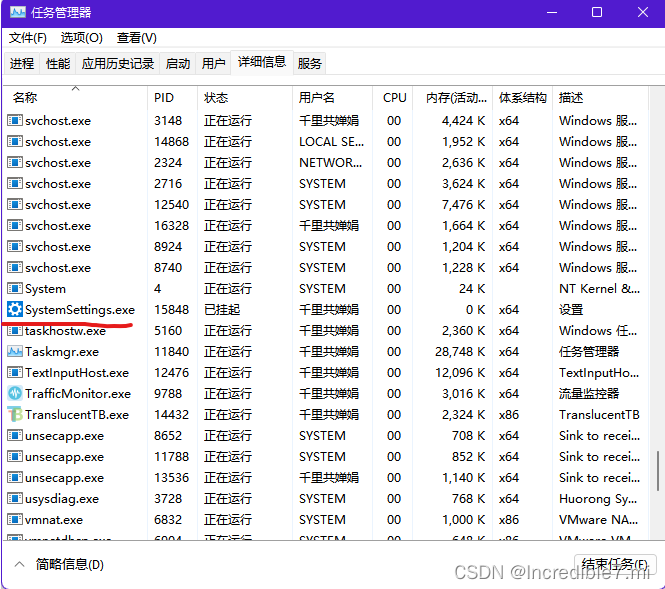This screenshot has height=589, width=665.
Task: Open the 查看(V) menu
Action: [x=137, y=38]
